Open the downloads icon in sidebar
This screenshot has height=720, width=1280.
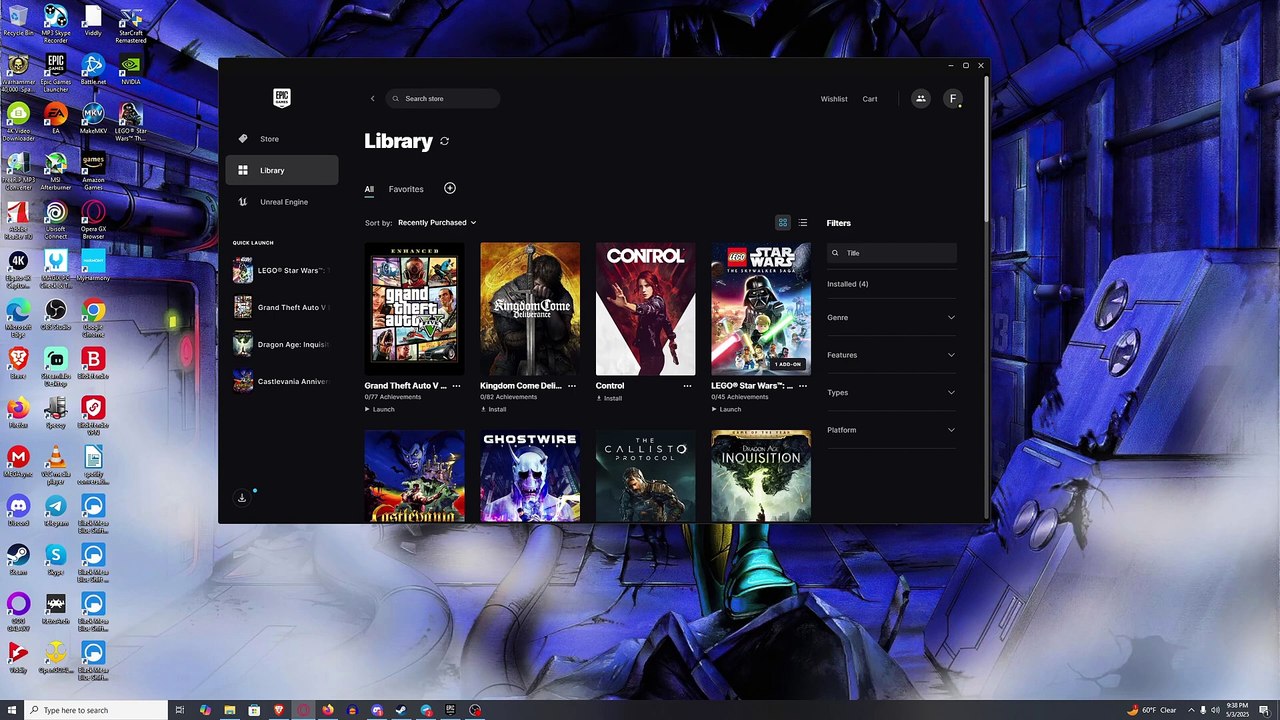241,498
